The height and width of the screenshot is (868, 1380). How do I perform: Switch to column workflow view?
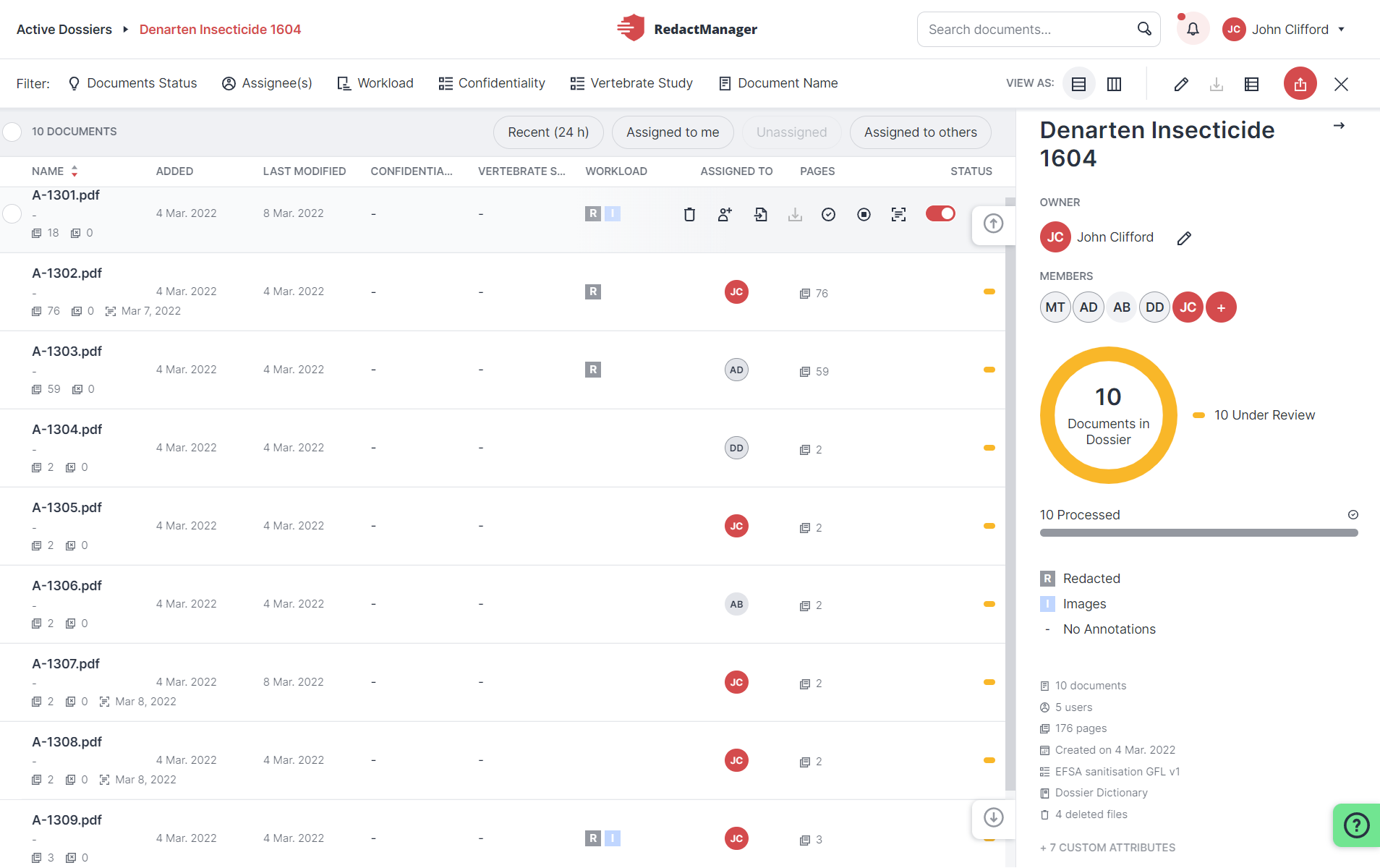click(1114, 84)
